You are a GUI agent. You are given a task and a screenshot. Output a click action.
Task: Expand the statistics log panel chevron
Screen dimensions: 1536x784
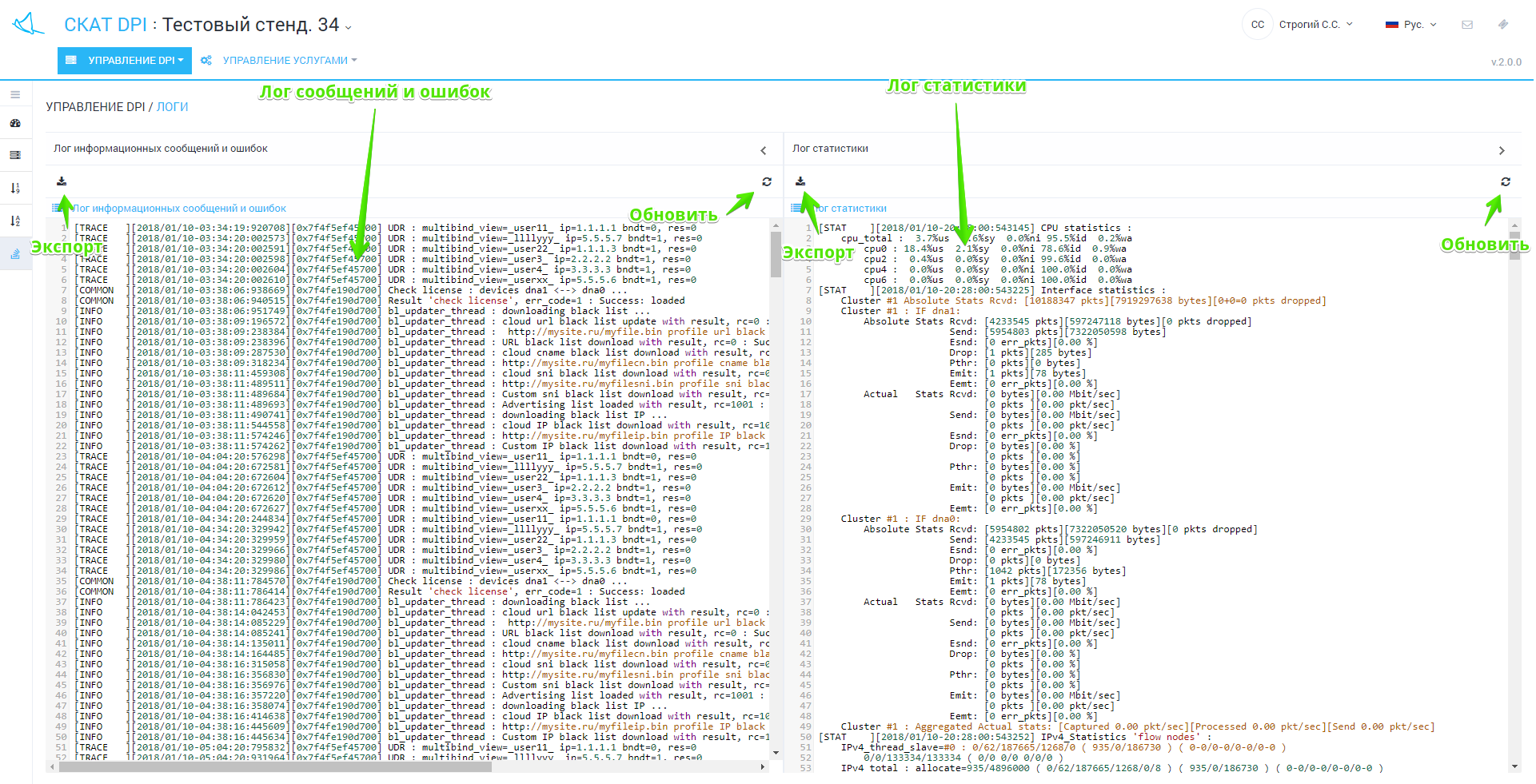click(x=1502, y=150)
